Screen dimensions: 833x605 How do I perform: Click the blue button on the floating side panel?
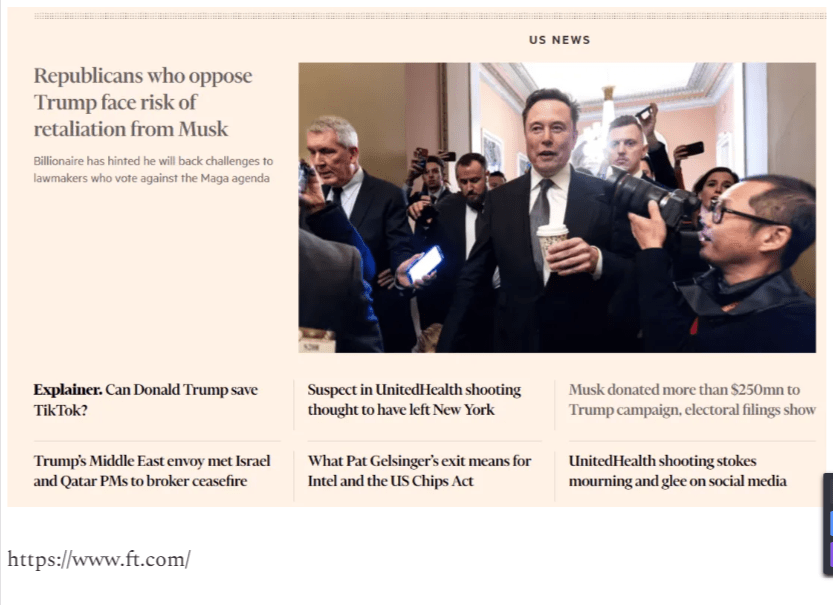[829, 523]
